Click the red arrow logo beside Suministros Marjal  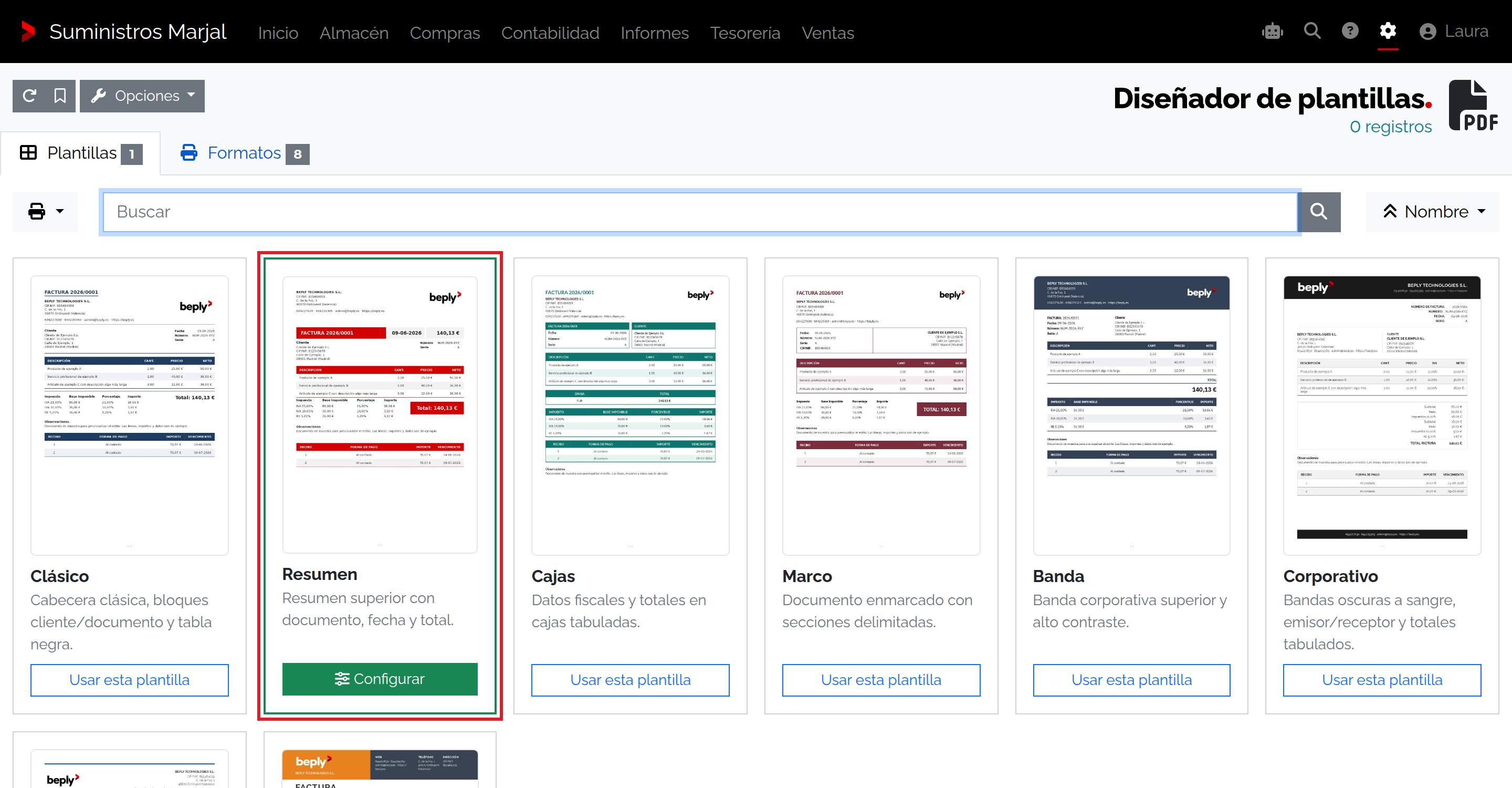pos(28,31)
